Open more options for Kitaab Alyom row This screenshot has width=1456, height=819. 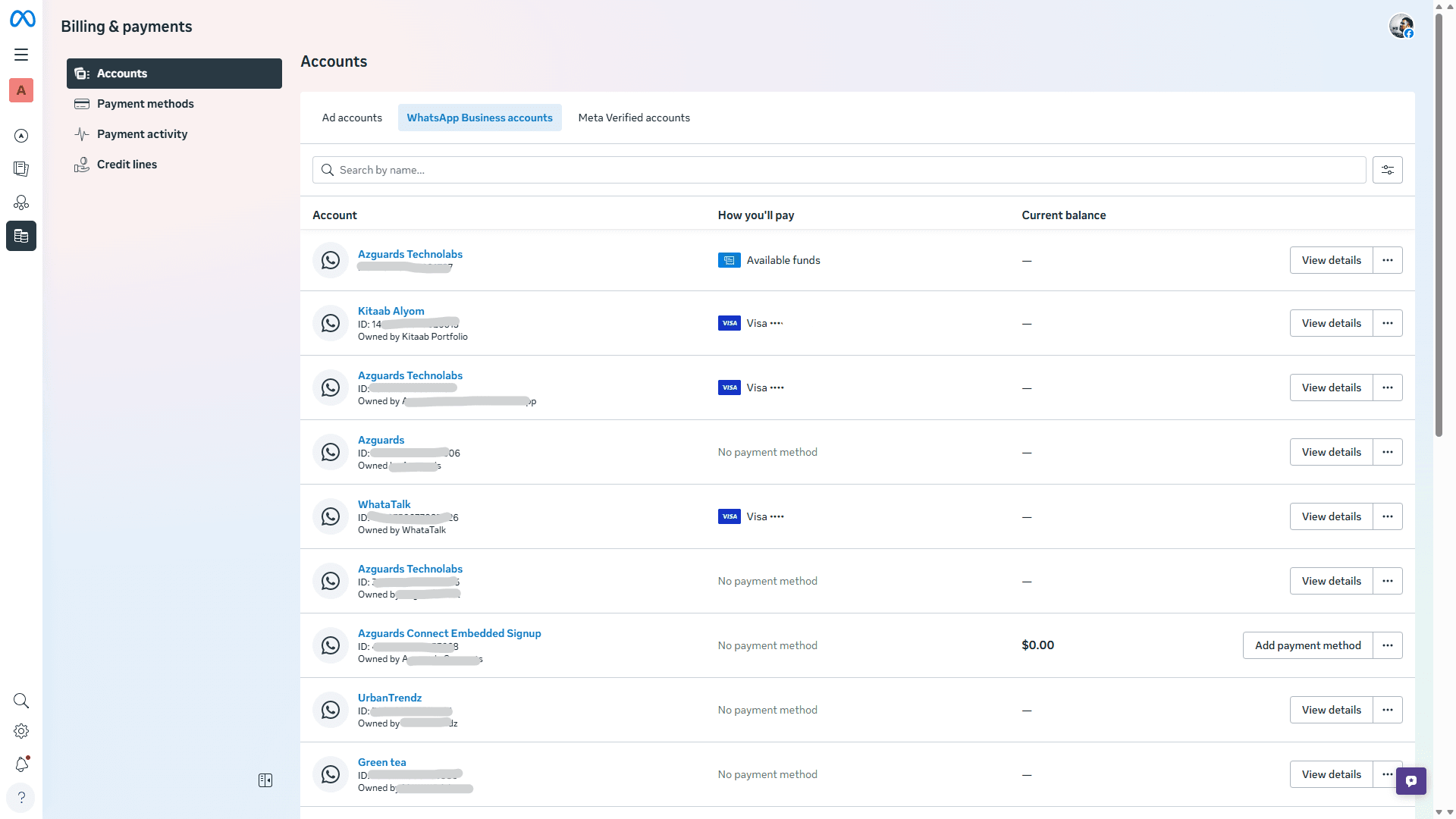(x=1388, y=323)
